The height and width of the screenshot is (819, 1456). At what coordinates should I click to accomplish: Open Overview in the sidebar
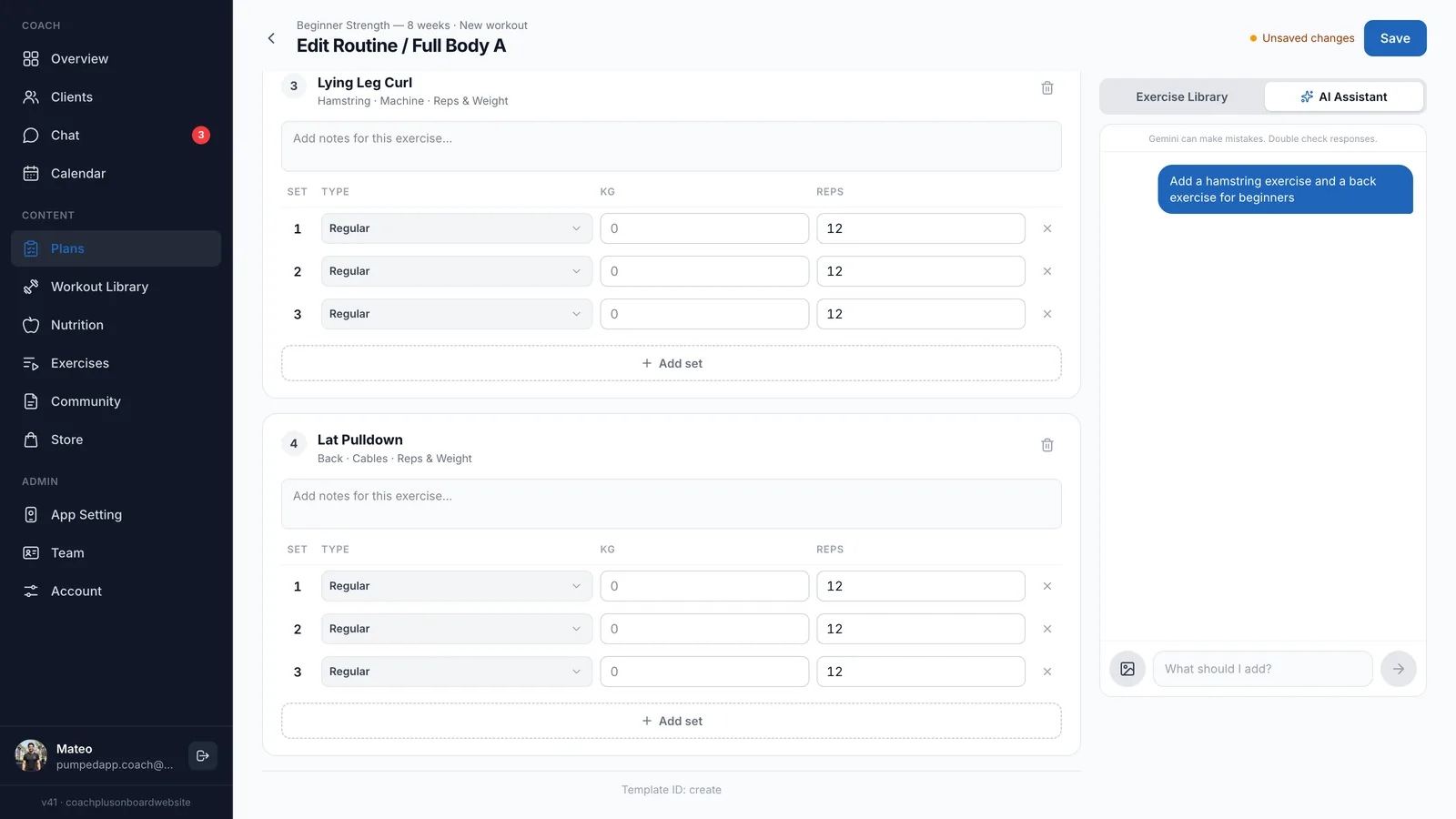pyautogui.click(x=116, y=59)
